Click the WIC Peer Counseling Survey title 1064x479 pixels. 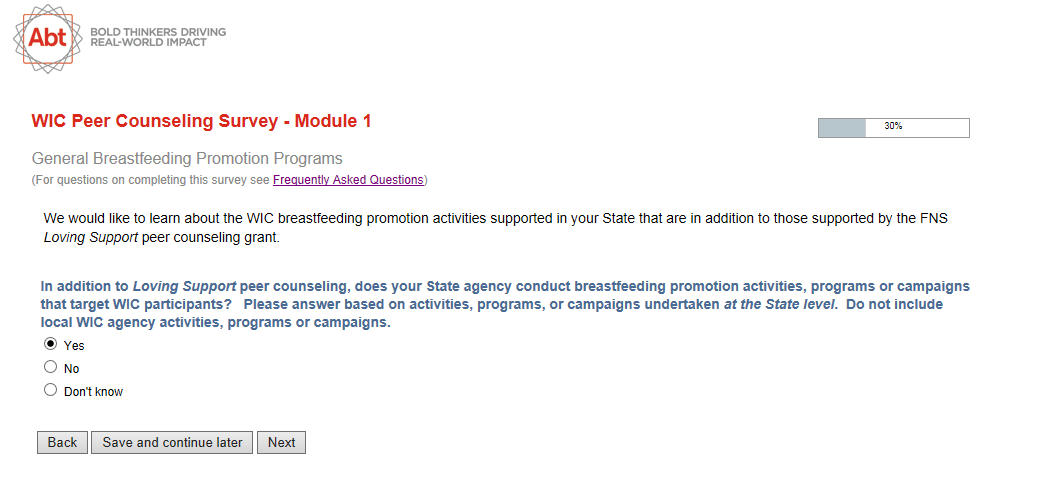tap(201, 121)
